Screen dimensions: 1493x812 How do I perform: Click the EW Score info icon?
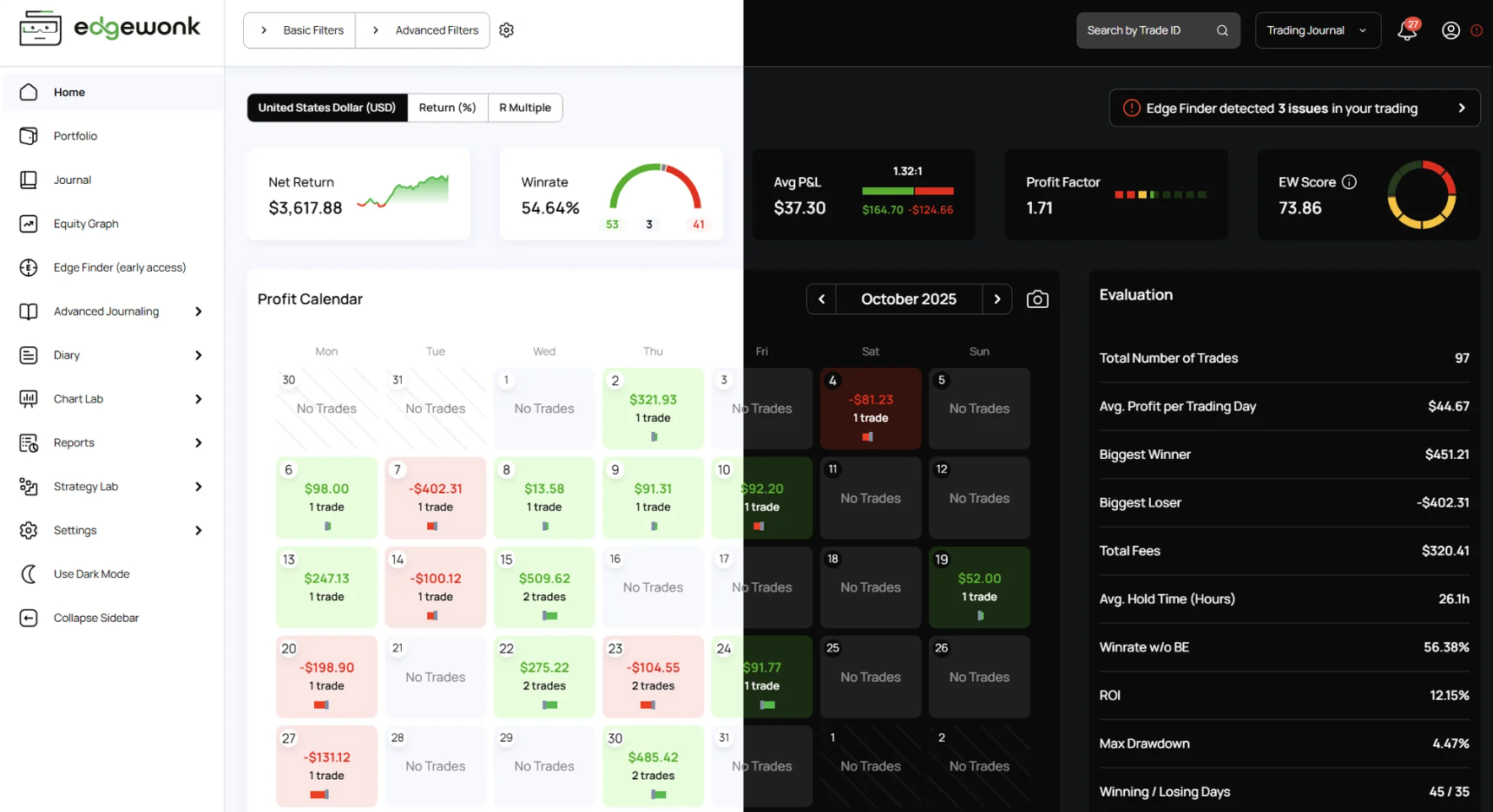coord(1349,182)
